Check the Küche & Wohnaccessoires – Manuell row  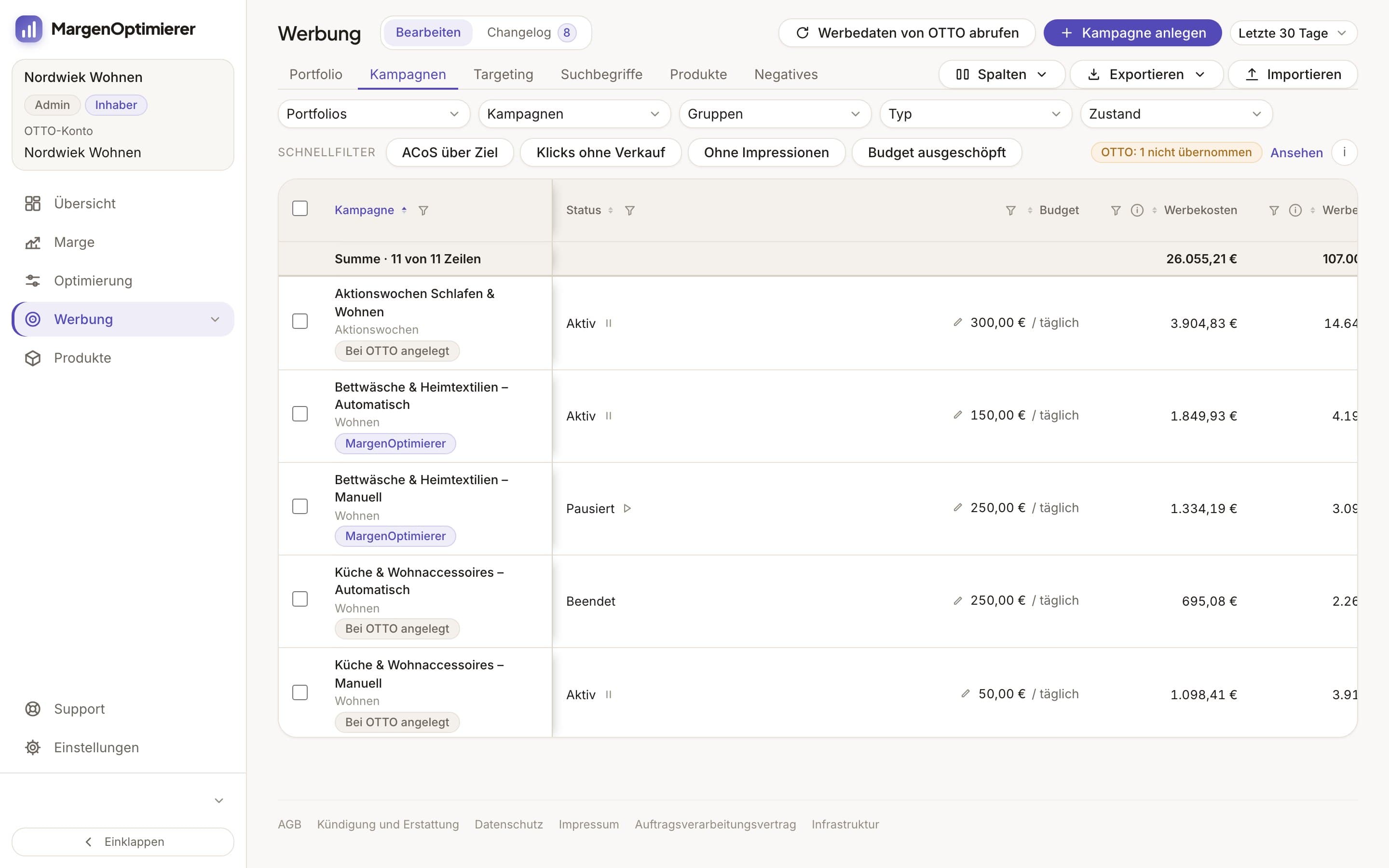point(300,693)
